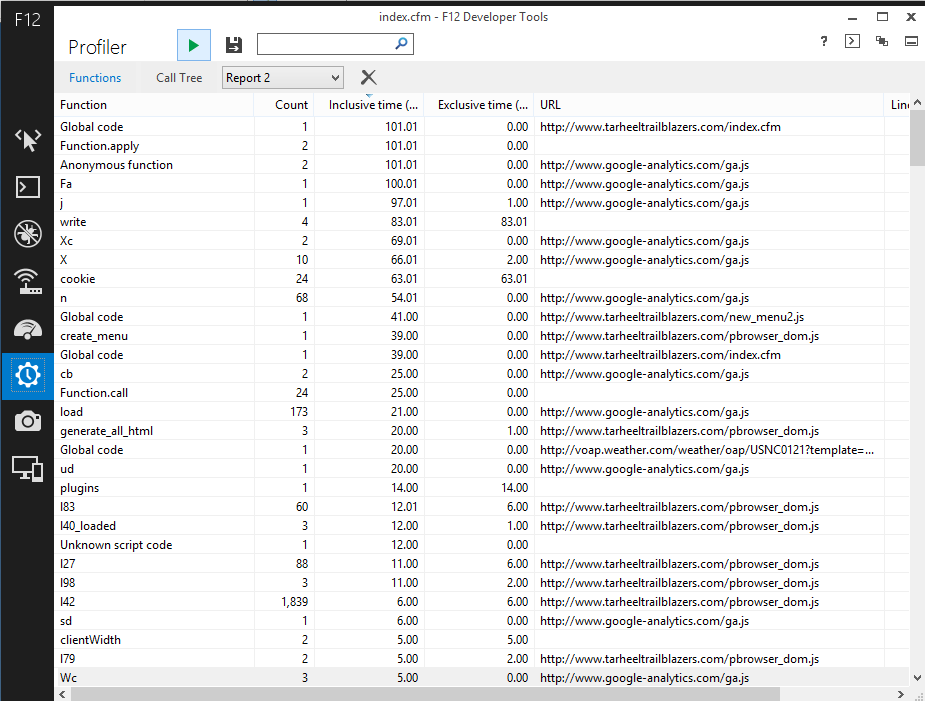The image size is (925, 701).
Task: Select the 'plugins' function row
Action: pyautogui.click(x=483, y=487)
